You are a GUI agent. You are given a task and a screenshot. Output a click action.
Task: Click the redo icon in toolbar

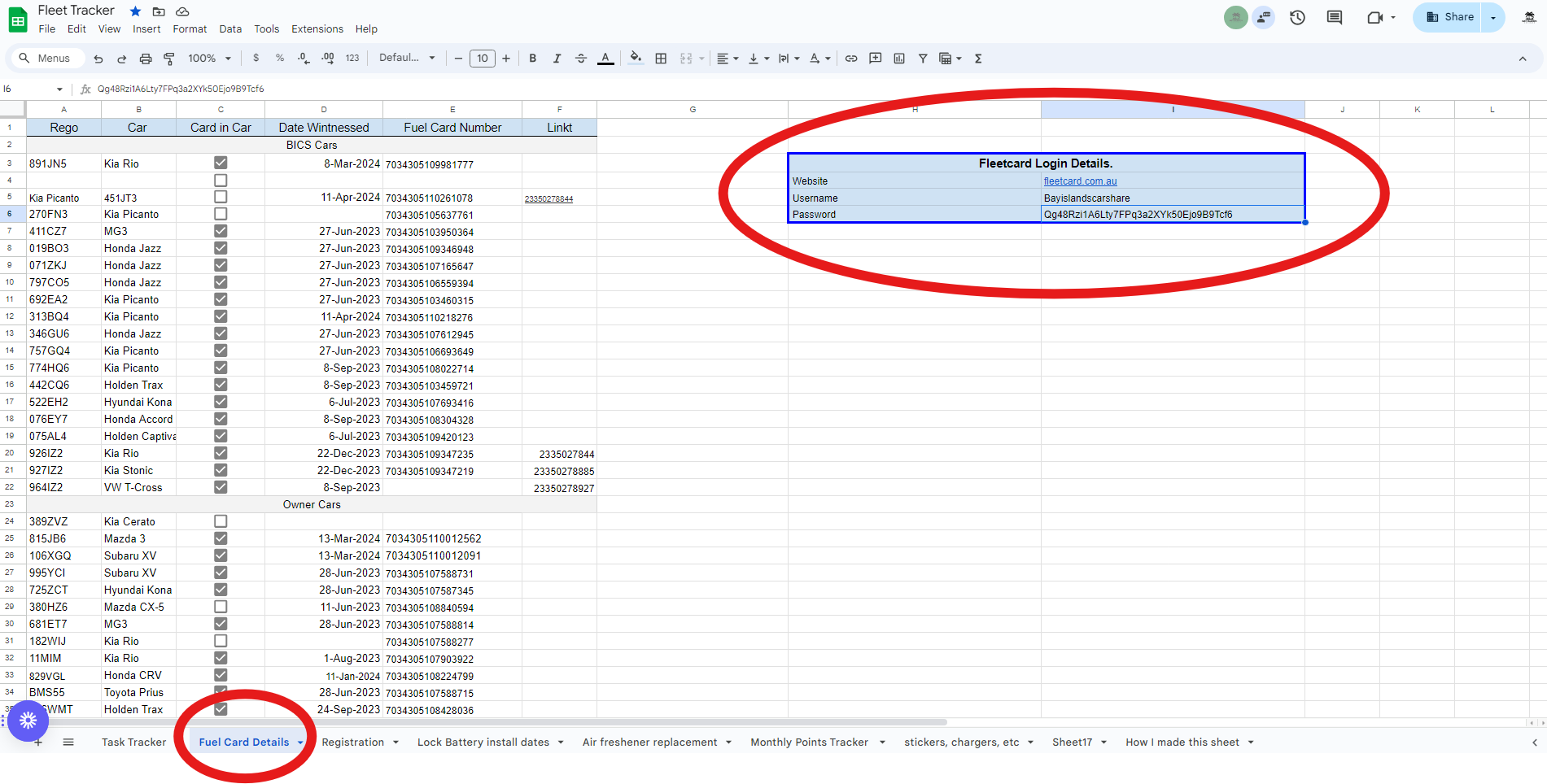pyautogui.click(x=122, y=59)
